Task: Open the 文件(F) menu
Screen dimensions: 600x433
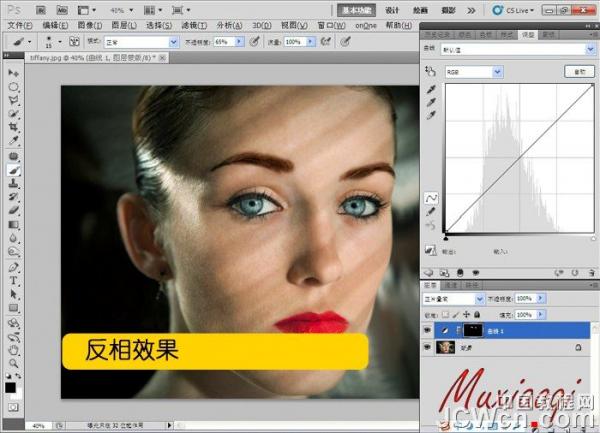Action: [20, 25]
